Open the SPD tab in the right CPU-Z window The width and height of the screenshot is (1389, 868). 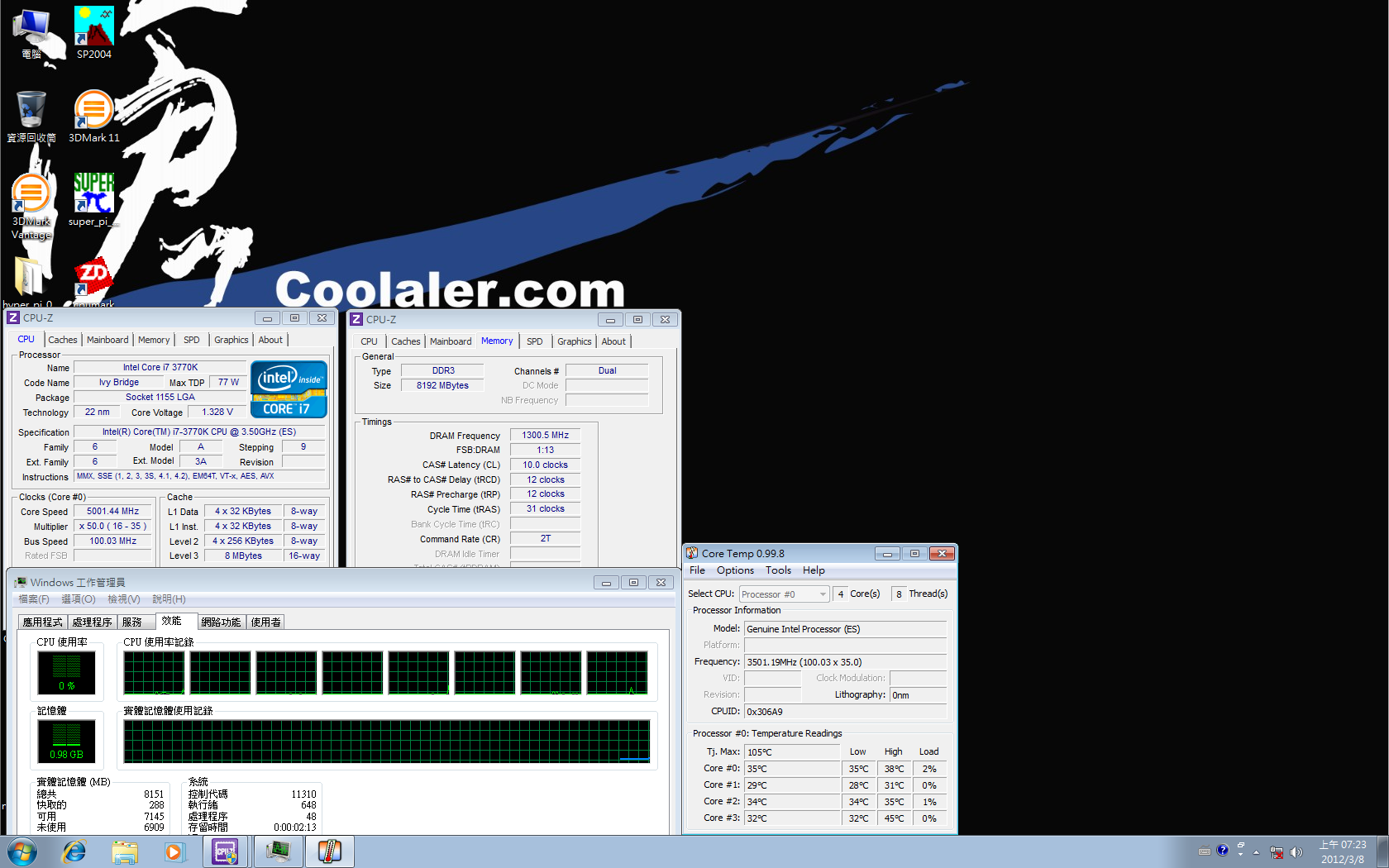pos(535,341)
